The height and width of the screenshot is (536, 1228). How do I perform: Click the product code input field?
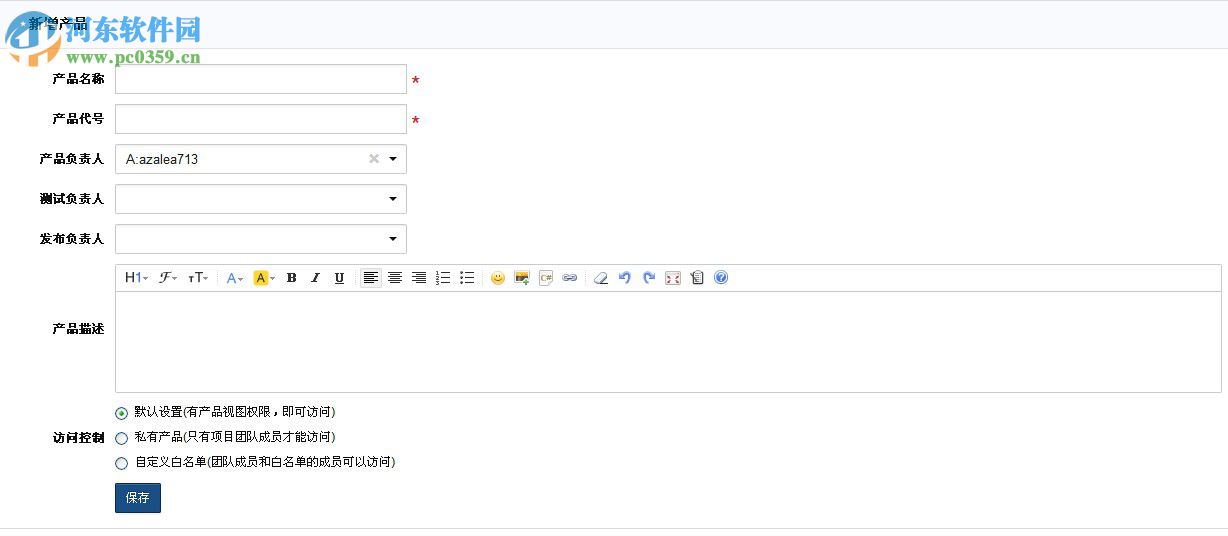click(x=261, y=119)
